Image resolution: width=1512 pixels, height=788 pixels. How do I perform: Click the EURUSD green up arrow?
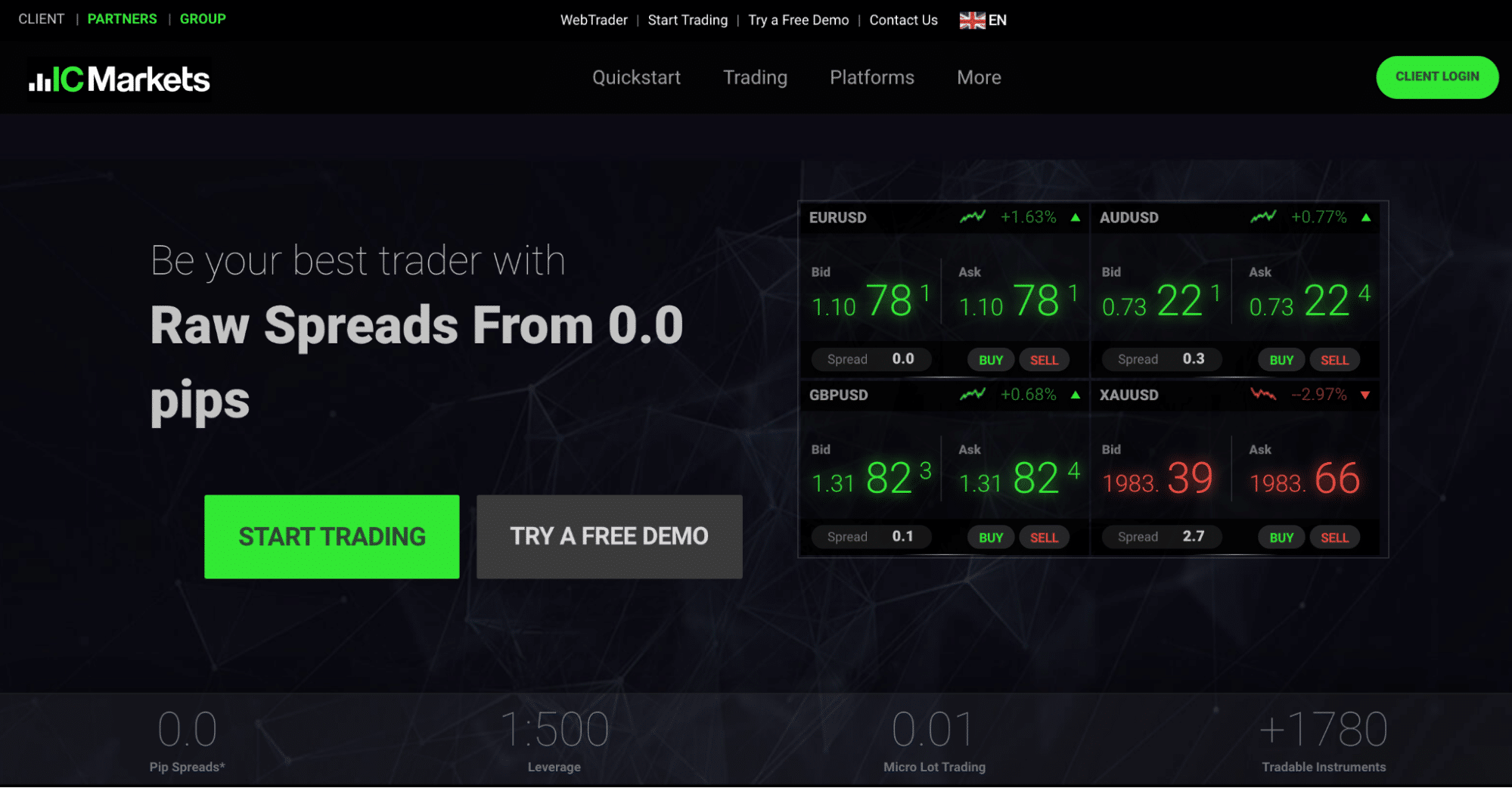(1075, 218)
